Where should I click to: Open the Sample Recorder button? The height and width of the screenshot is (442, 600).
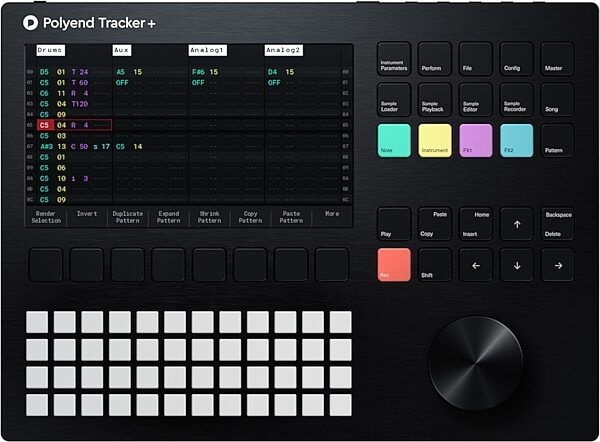pos(517,99)
